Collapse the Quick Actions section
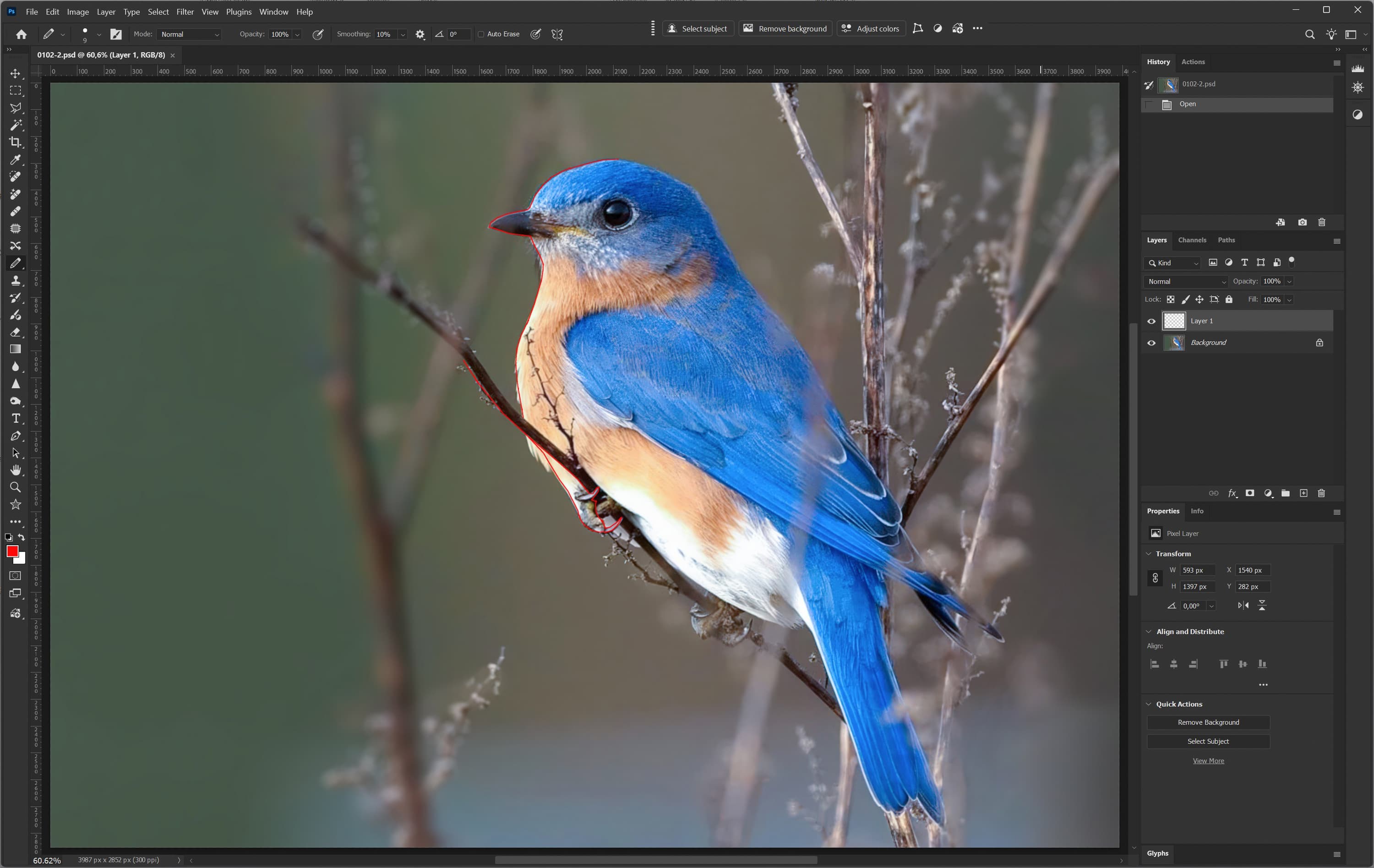The image size is (1374, 868). pyautogui.click(x=1149, y=704)
